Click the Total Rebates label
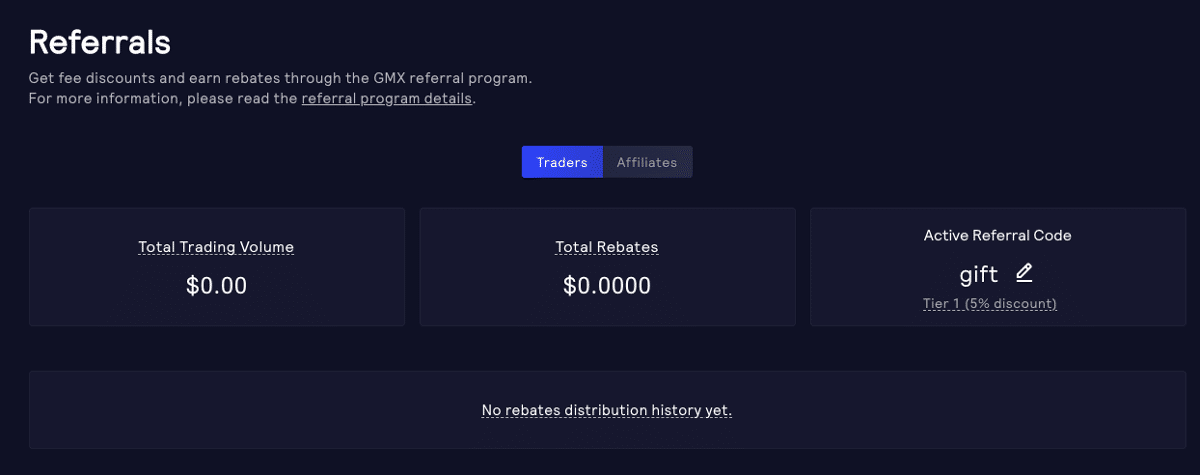Image resolution: width=1200 pixels, height=475 pixels. [607, 247]
